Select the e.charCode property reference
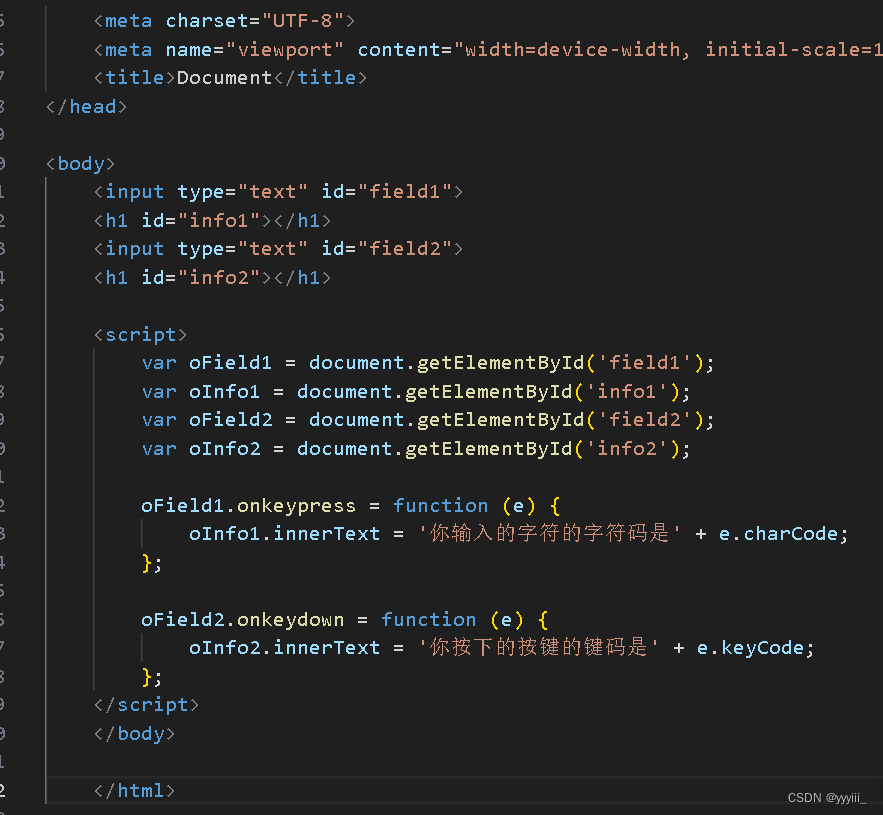883x815 pixels. [779, 533]
